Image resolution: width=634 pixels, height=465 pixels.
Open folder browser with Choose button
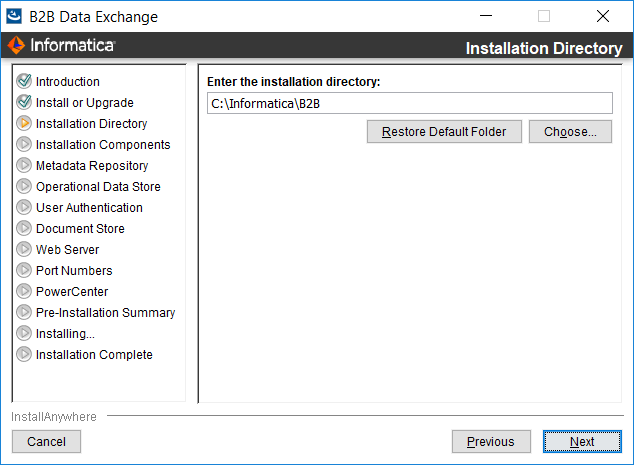click(570, 132)
